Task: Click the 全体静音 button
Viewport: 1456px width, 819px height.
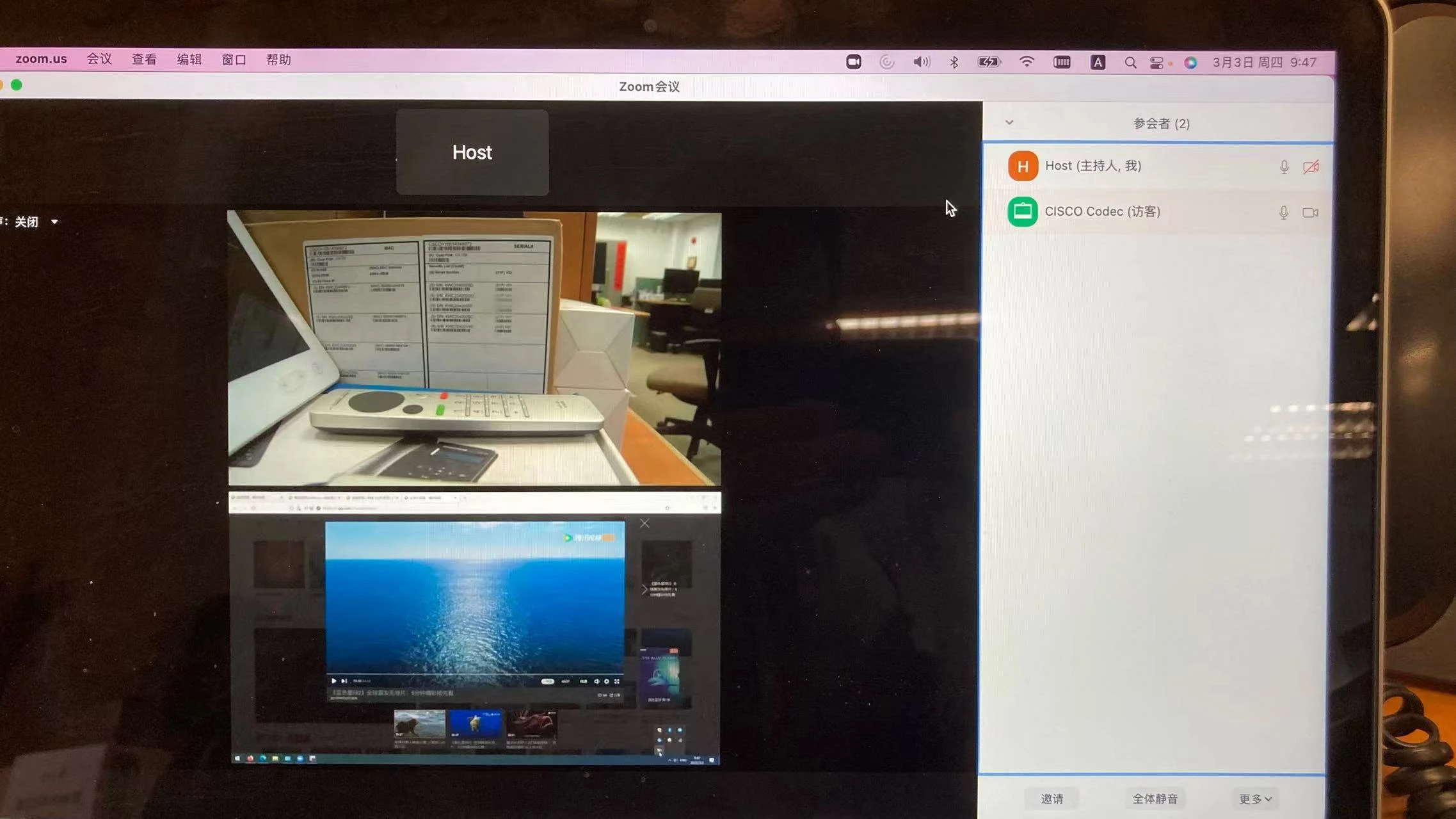Action: 1155,799
